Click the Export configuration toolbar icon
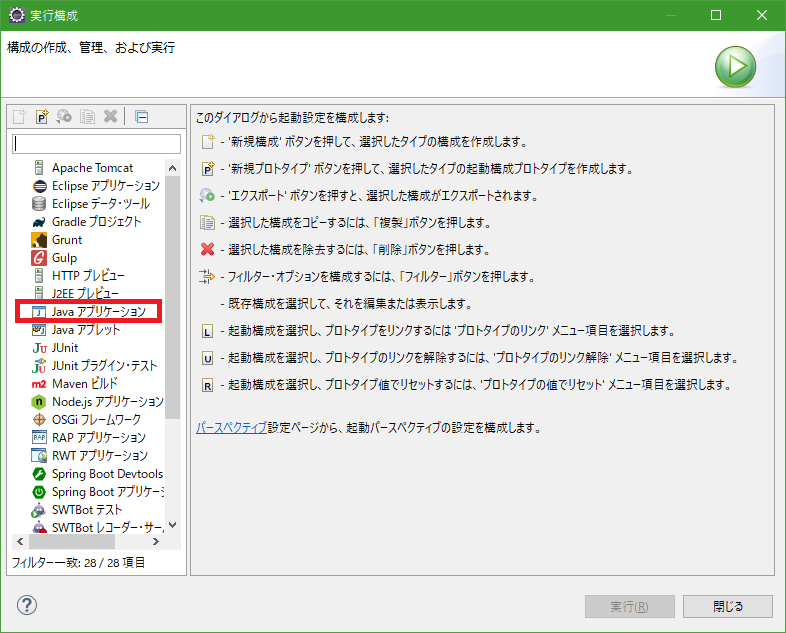 point(65,117)
